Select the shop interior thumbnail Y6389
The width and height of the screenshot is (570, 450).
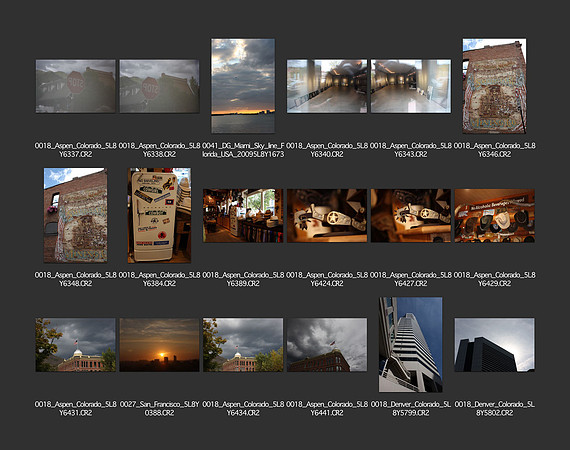coord(243,216)
